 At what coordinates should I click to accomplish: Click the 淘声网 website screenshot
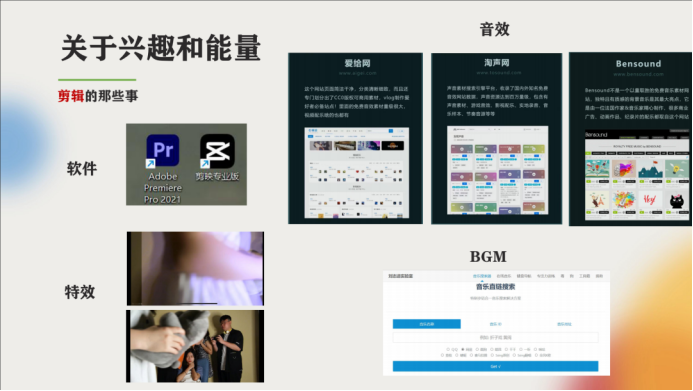pos(498,170)
